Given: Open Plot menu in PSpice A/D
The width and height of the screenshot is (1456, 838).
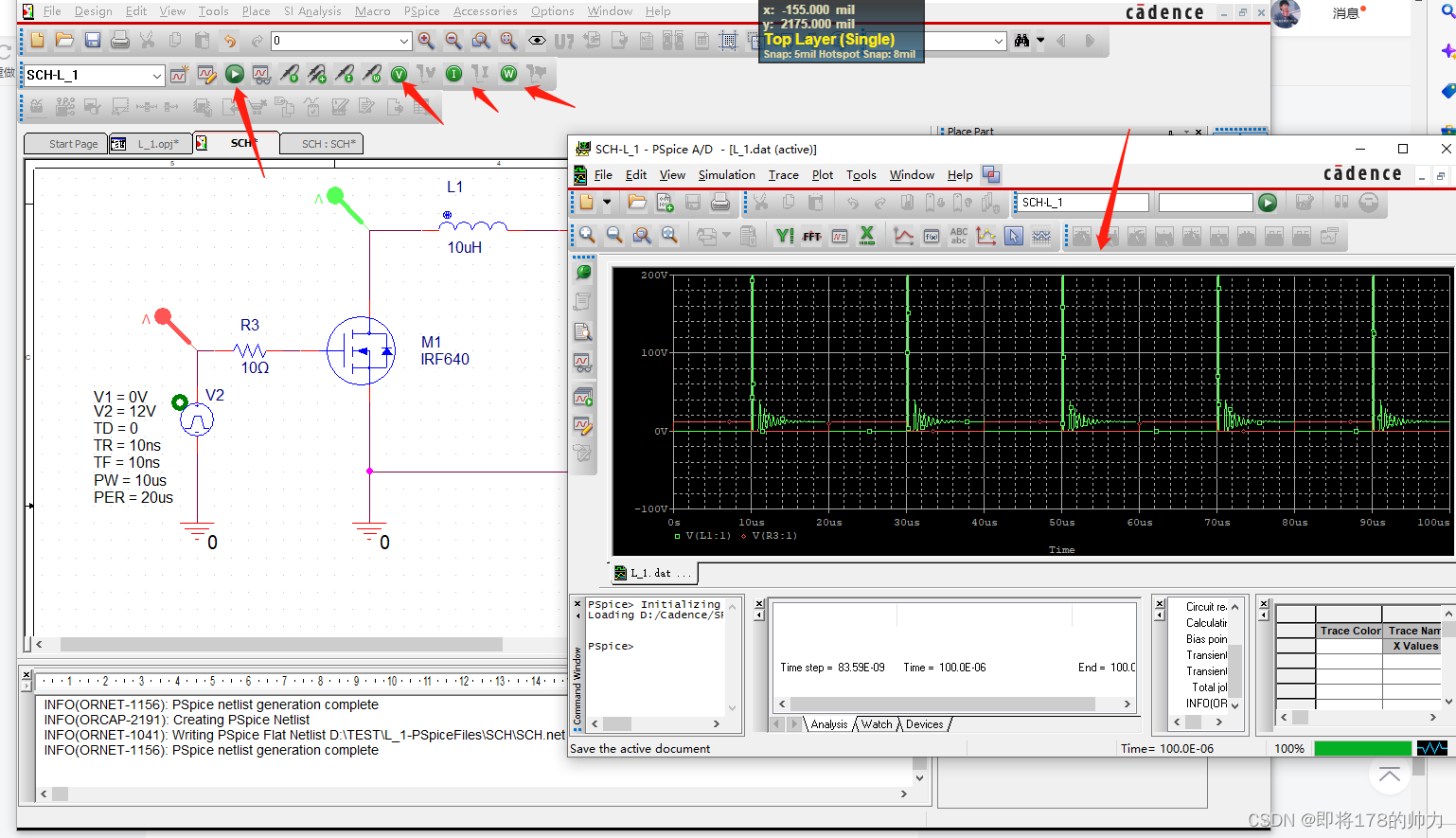Looking at the screenshot, I should (x=823, y=175).
